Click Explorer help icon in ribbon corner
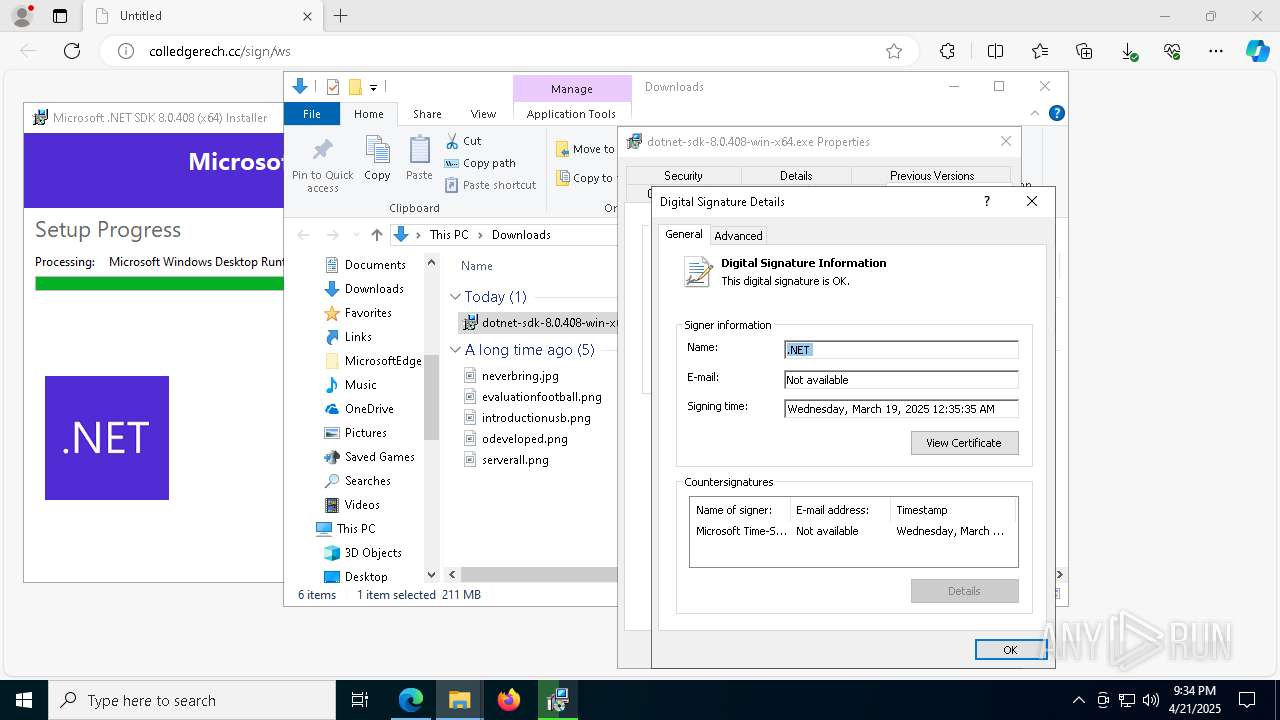1280x720 pixels. 1056,113
